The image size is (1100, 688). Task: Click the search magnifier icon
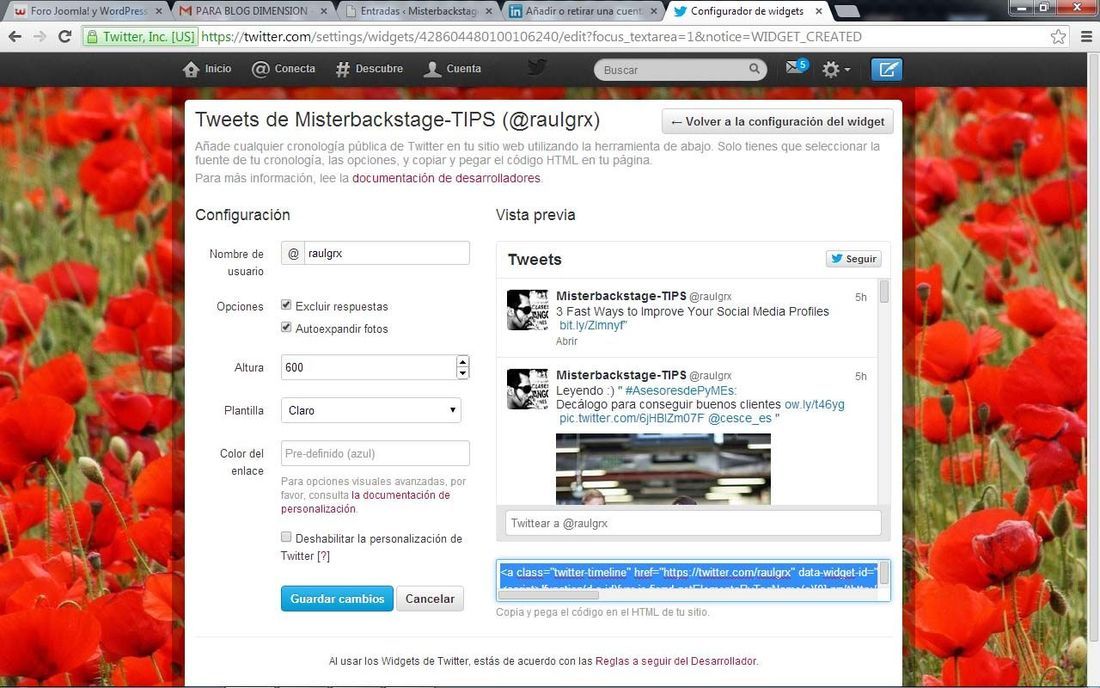(754, 69)
